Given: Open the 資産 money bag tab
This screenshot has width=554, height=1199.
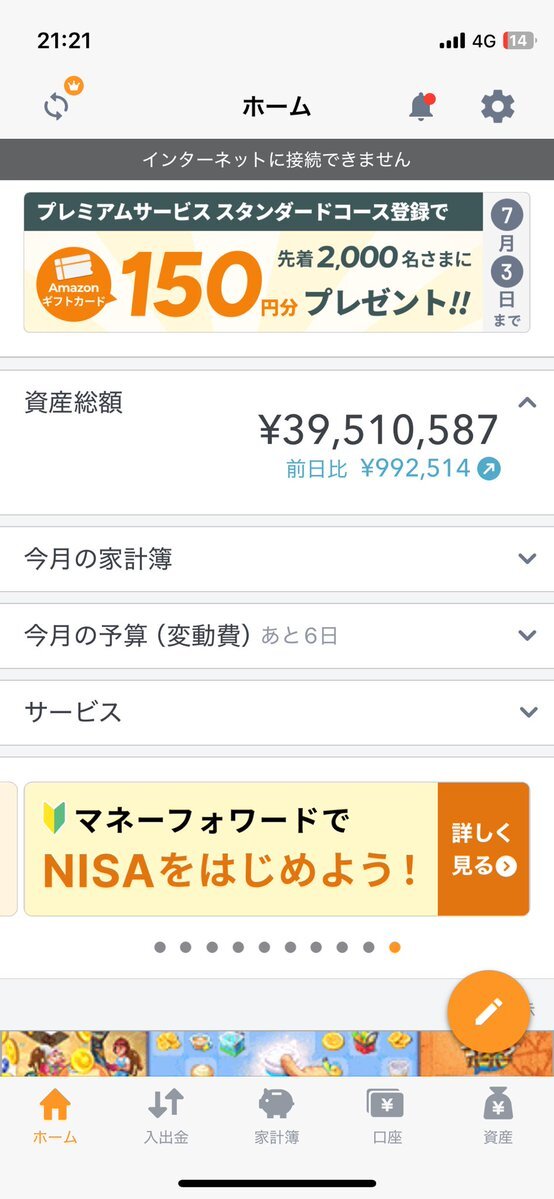Looking at the screenshot, I should point(497,1116).
